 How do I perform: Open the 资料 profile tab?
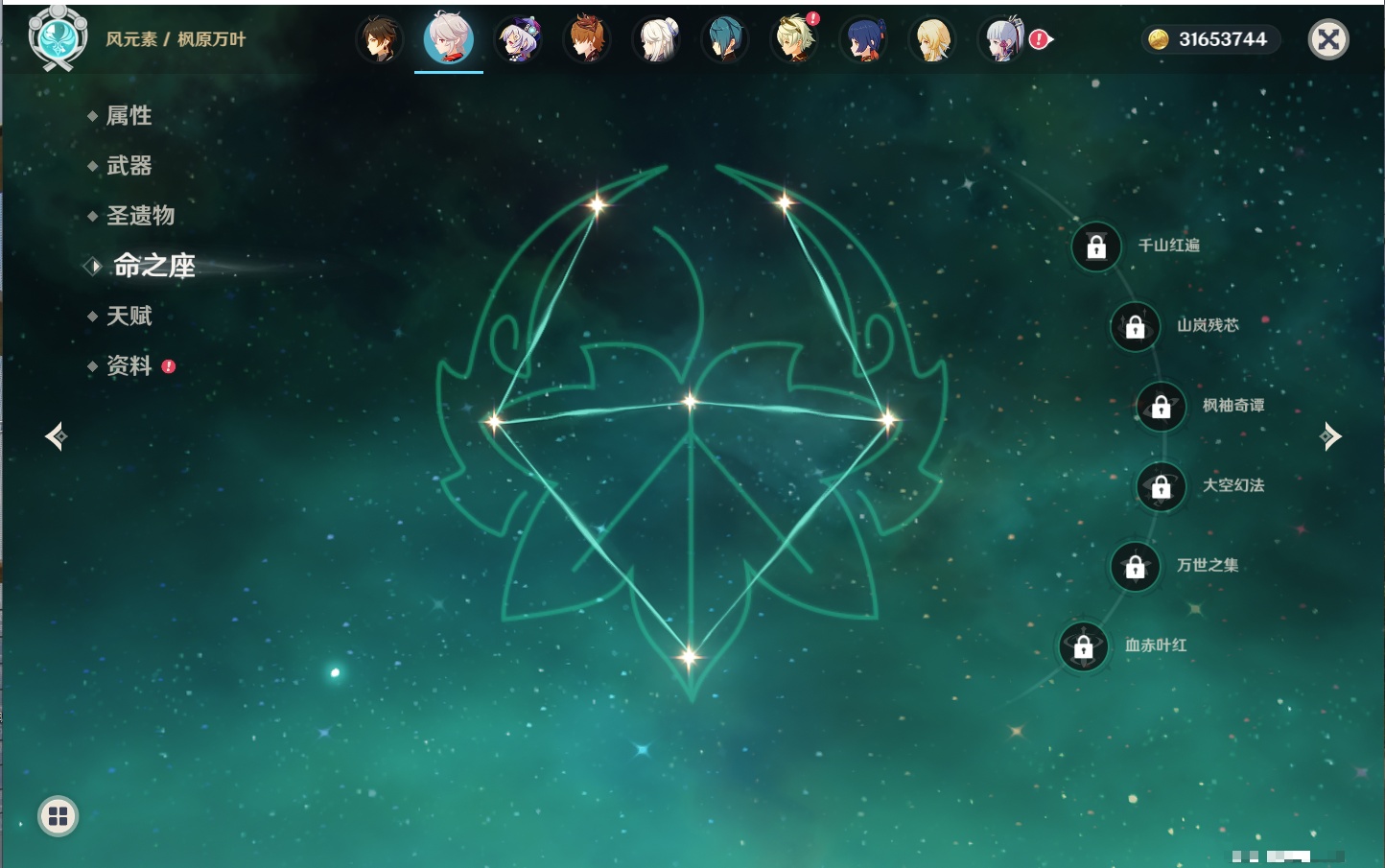[130, 365]
